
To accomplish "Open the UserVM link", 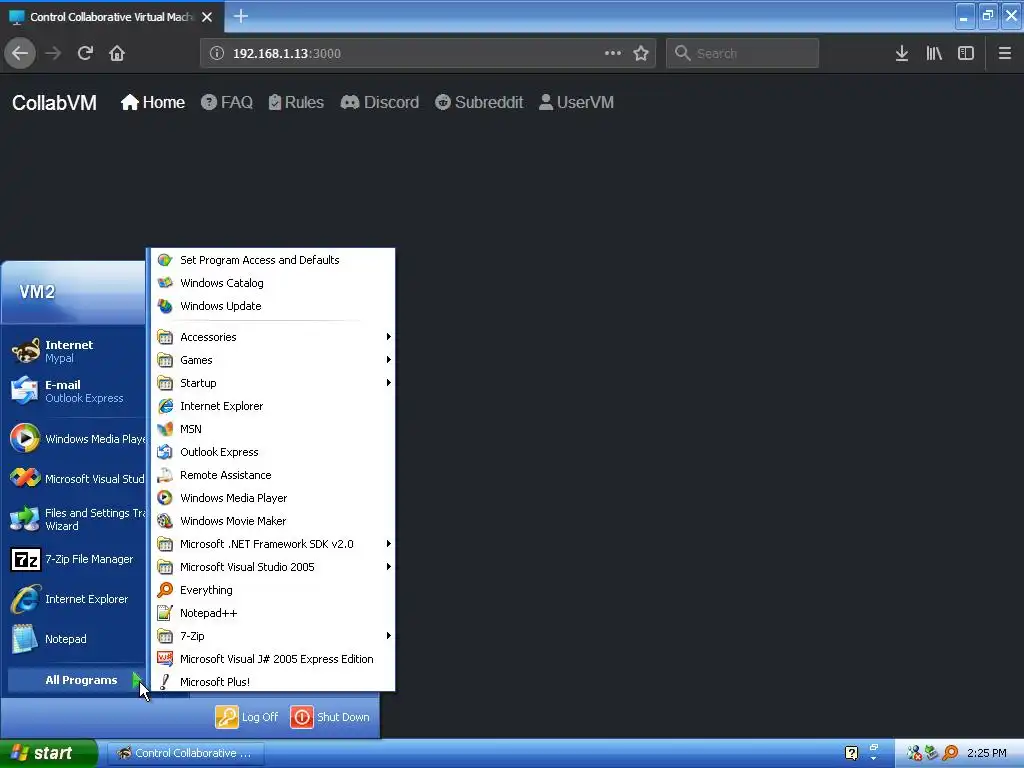I will pyautogui.click(x=576, y=103).
